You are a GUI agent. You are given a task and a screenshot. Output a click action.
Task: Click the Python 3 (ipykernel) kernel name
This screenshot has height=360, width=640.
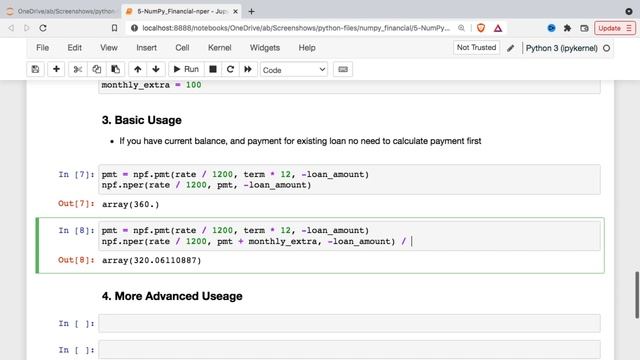(562, 48)
